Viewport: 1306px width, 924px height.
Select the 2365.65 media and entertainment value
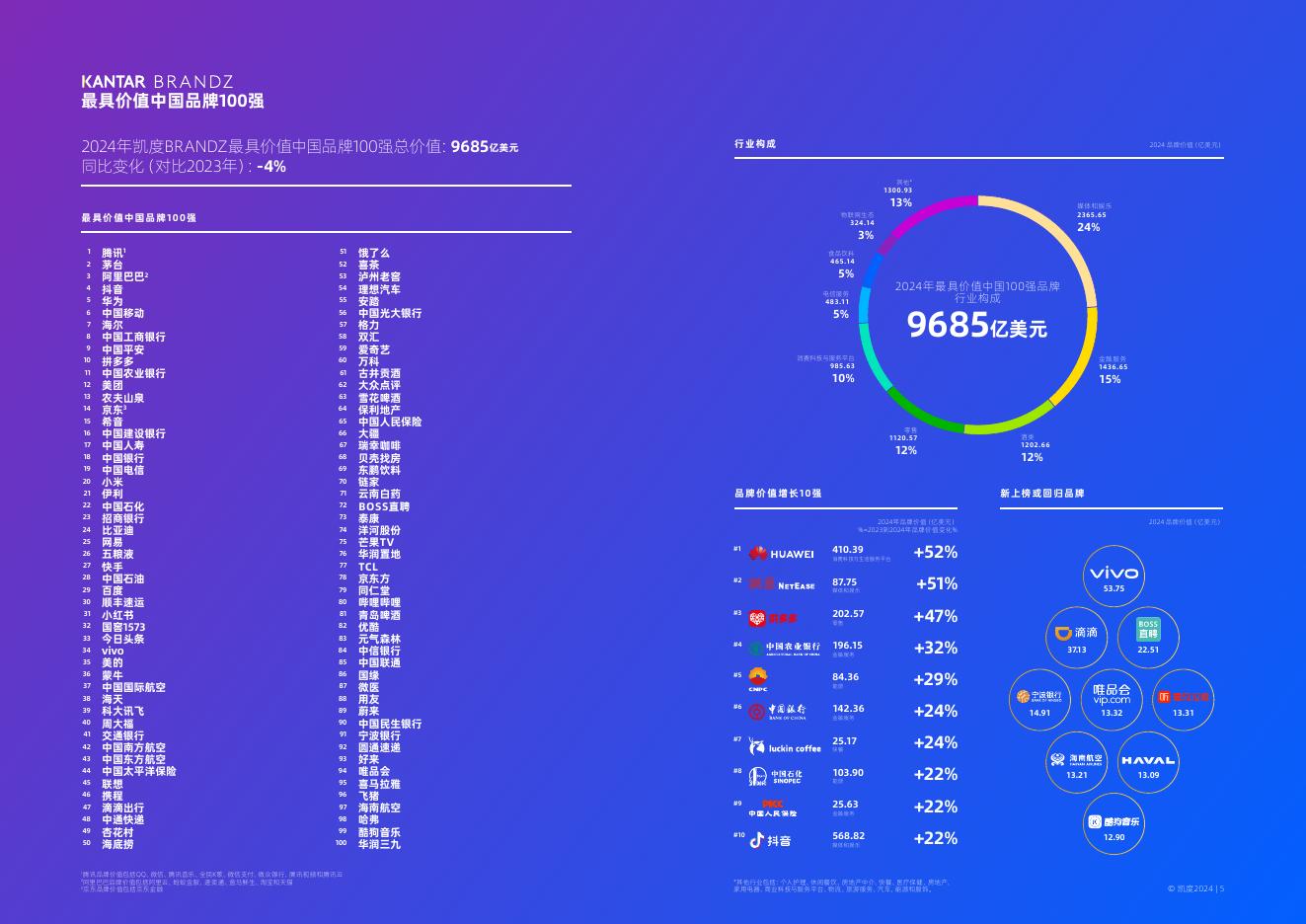tap(1091, 215)
